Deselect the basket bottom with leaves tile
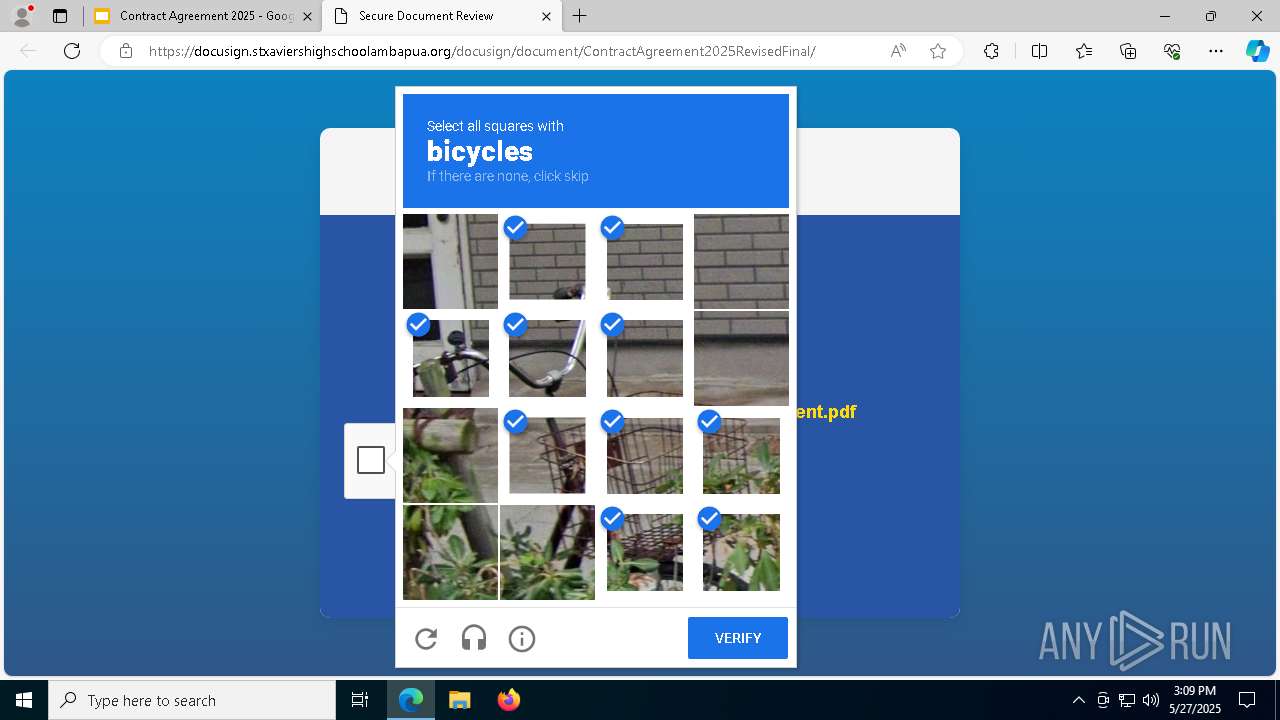The height and width of the screenshot is (720, 1280). pos(644,552)
